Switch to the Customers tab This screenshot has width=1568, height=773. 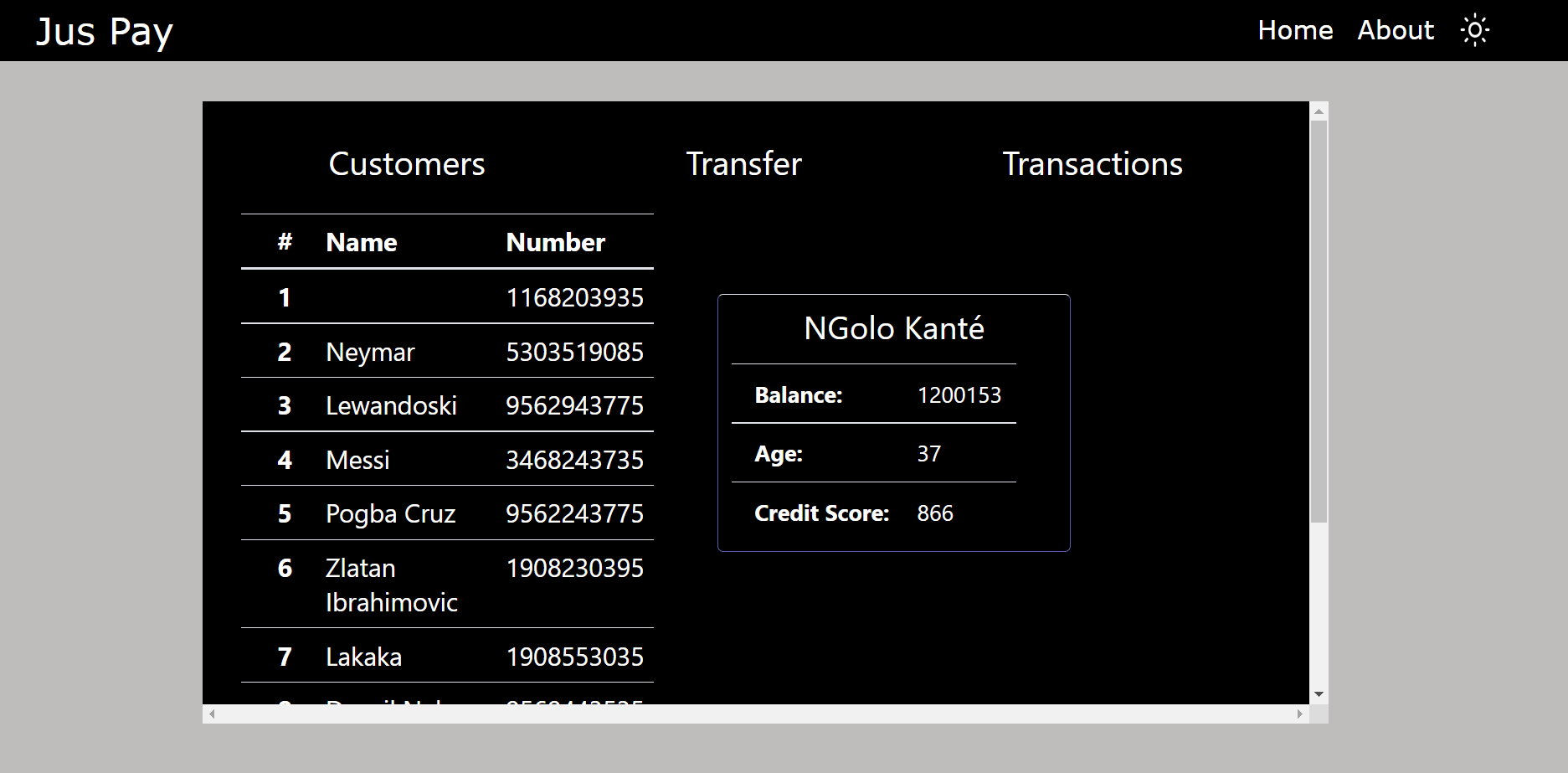pyautogui.click(x=407, y=164)
